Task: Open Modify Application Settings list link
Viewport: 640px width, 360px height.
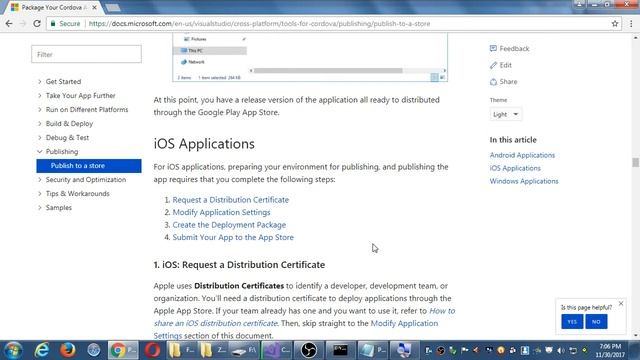Action: 221,212
